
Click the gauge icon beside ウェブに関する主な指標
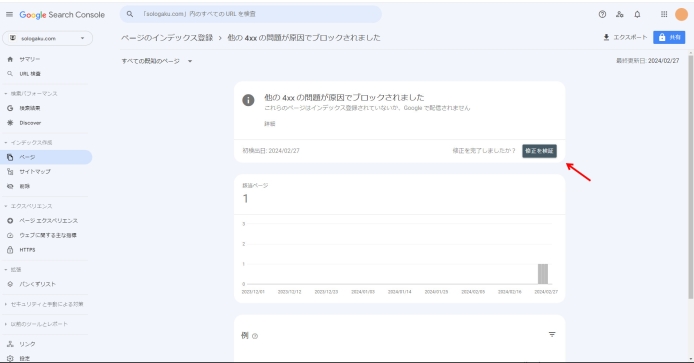[10, 236]
